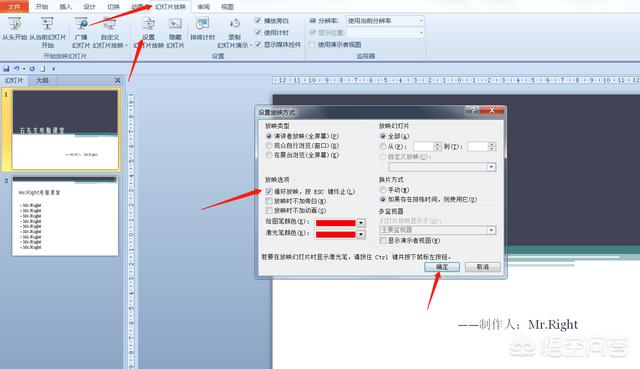The width and height of the screenshot is (640, 369).
Task: Check 放映时不加动画 option
Action: pyautogui.click(x=269, y=210)
